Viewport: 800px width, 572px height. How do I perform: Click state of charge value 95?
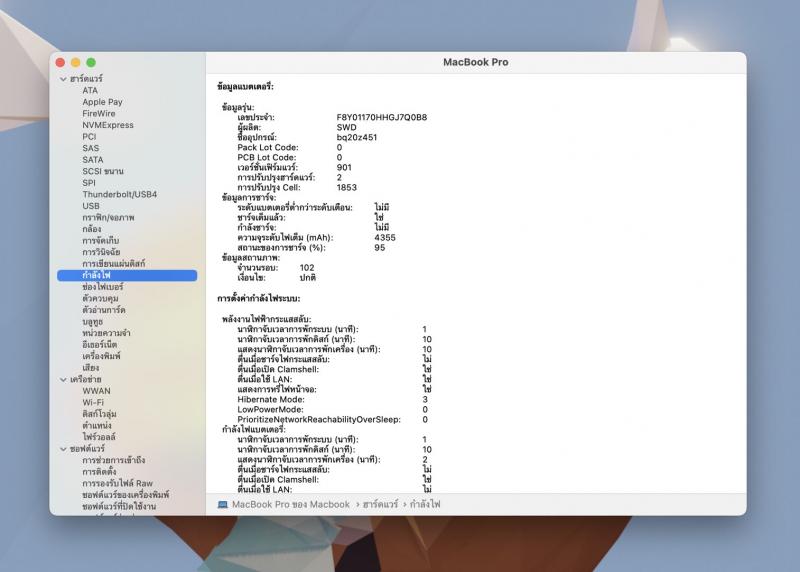(380, 248)
